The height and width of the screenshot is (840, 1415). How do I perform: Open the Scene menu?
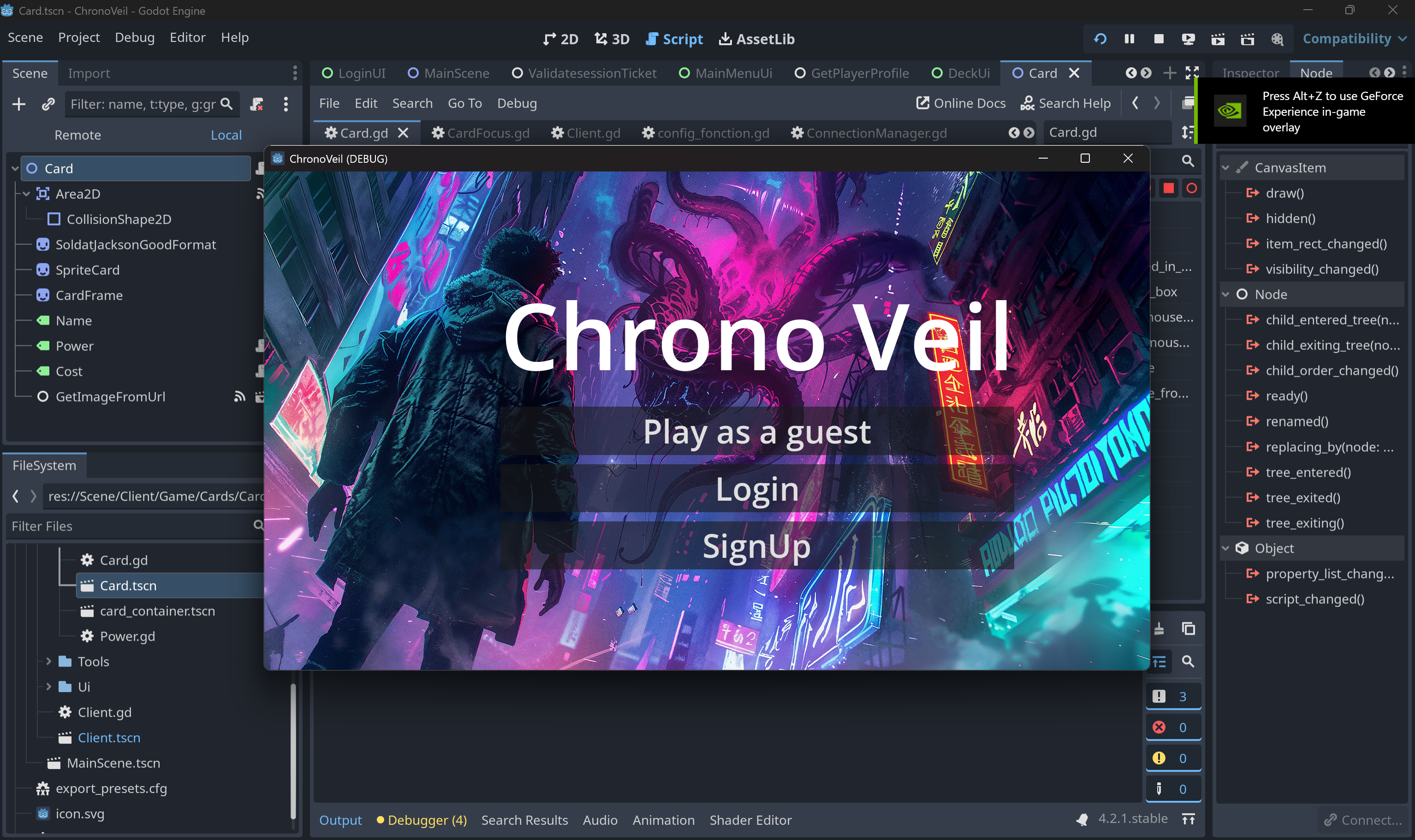(x=25, y=38)
